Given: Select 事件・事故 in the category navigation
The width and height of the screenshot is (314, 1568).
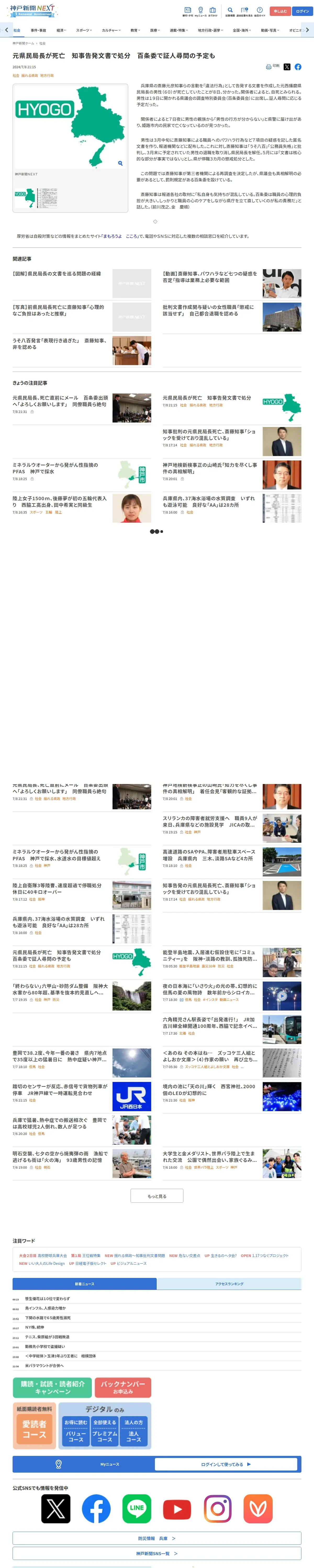Looking at the screenshot, I should point(38,30).
